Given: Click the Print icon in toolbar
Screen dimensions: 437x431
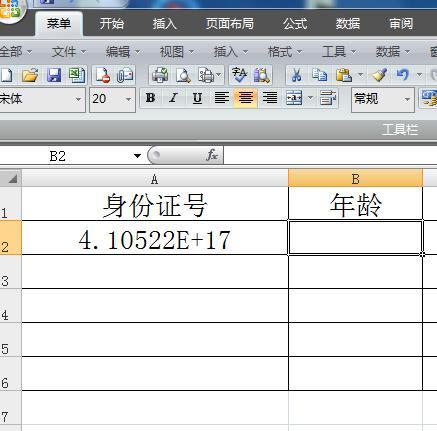Looking at the screenshot, I should point(160,75).
